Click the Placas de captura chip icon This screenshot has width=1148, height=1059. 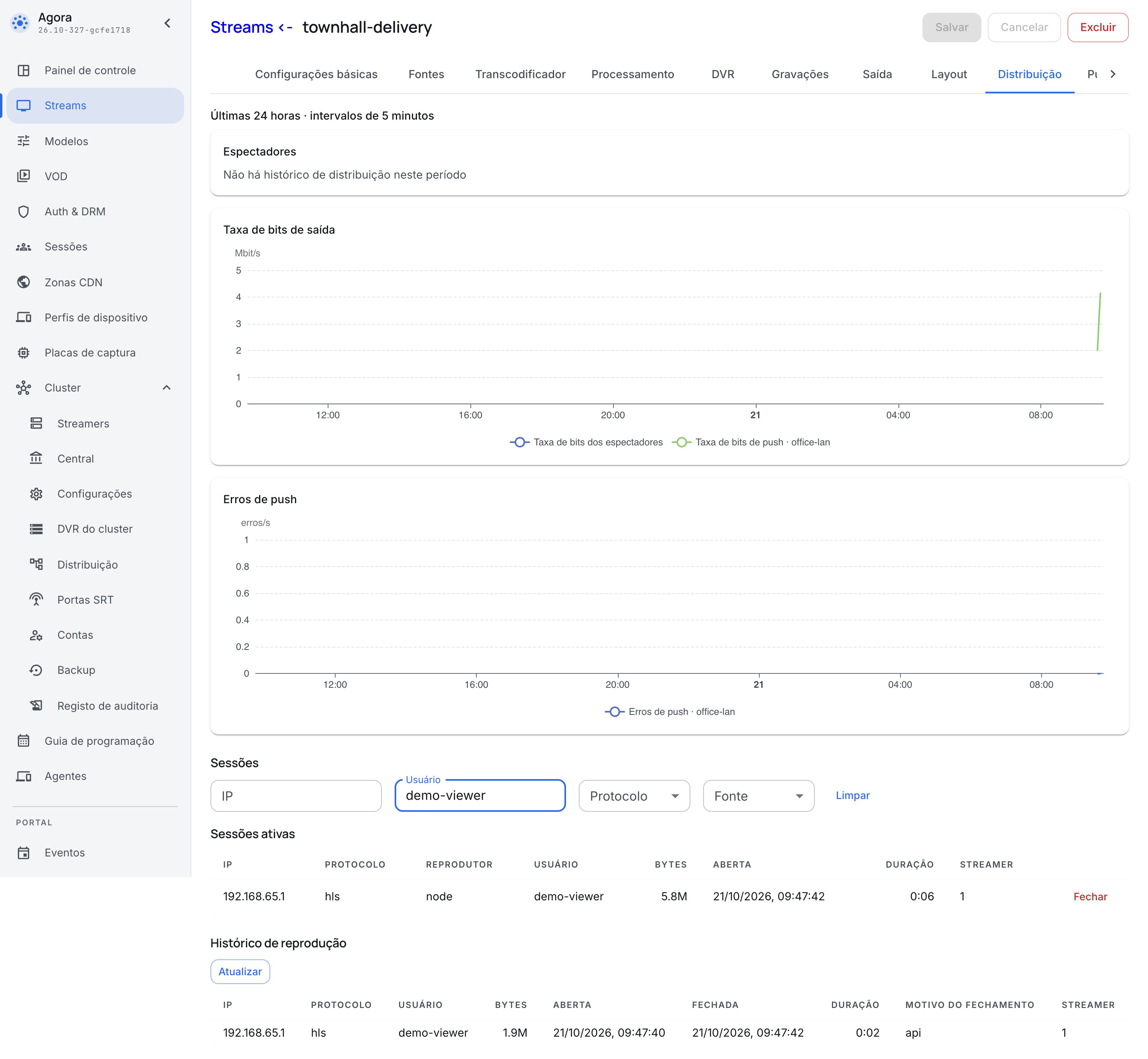coord(24,352)
